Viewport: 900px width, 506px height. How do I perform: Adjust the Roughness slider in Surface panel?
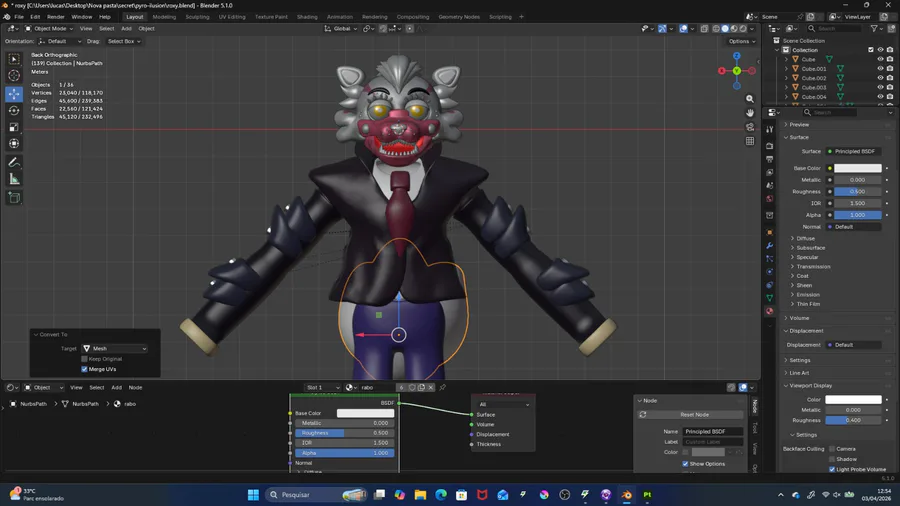coord(858,192)
